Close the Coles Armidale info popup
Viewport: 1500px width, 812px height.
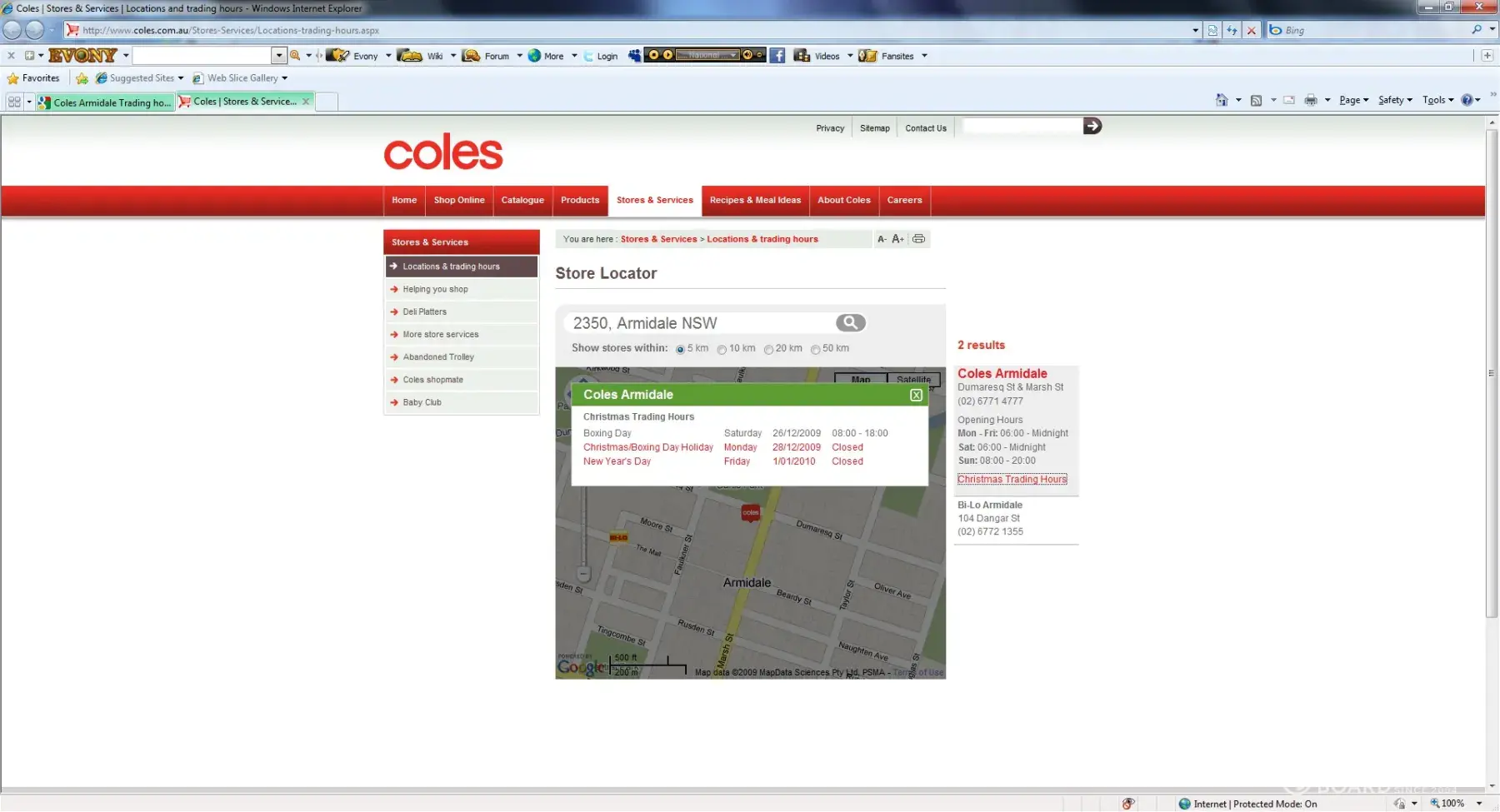pos(916,396)
